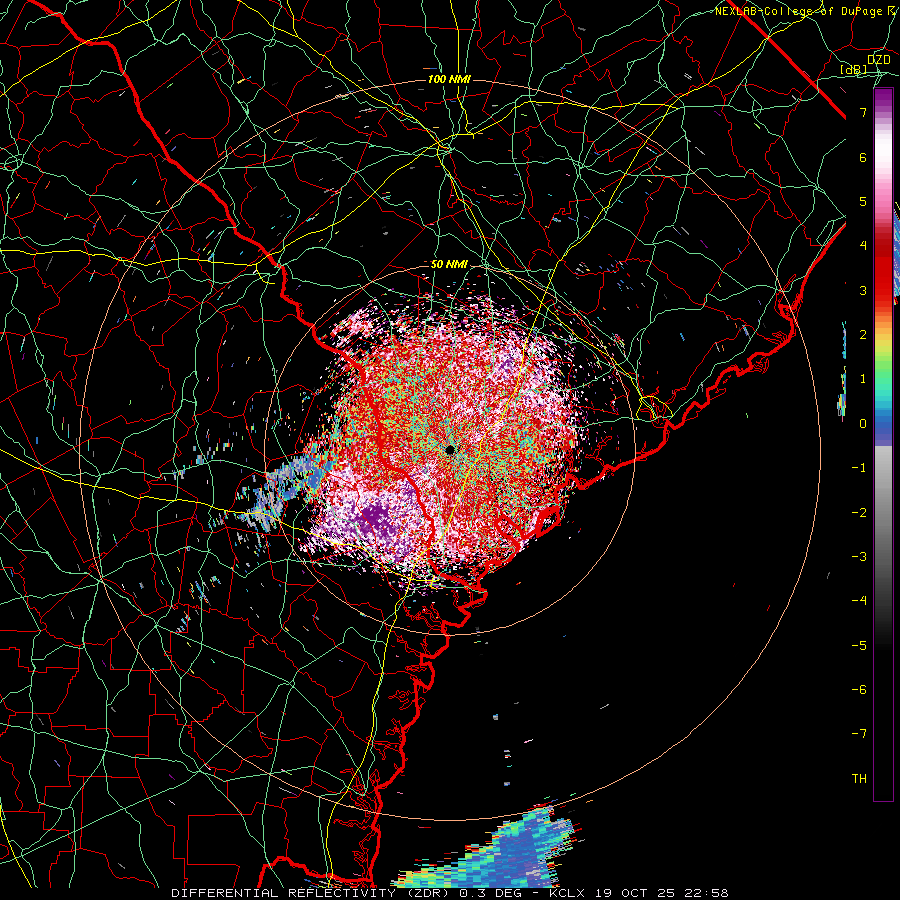Click the 4 value on the color scale
The image size is (900, 900).
(x=863, y=246)
